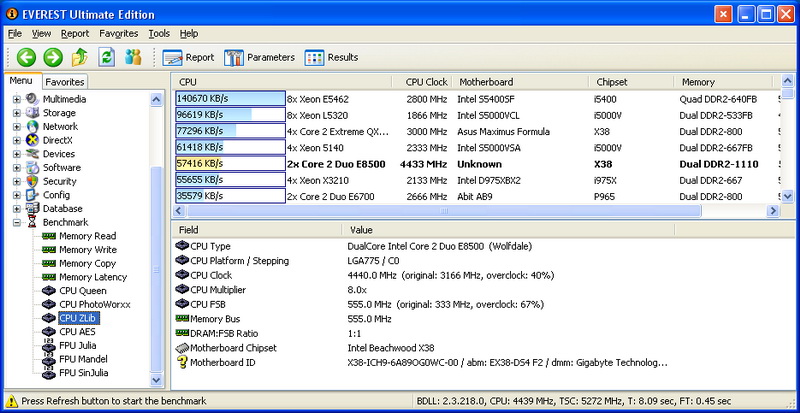Click the Memory Write module icon
Image resolution: width=800 pixels, height=413 pixels.
(49, 250)
